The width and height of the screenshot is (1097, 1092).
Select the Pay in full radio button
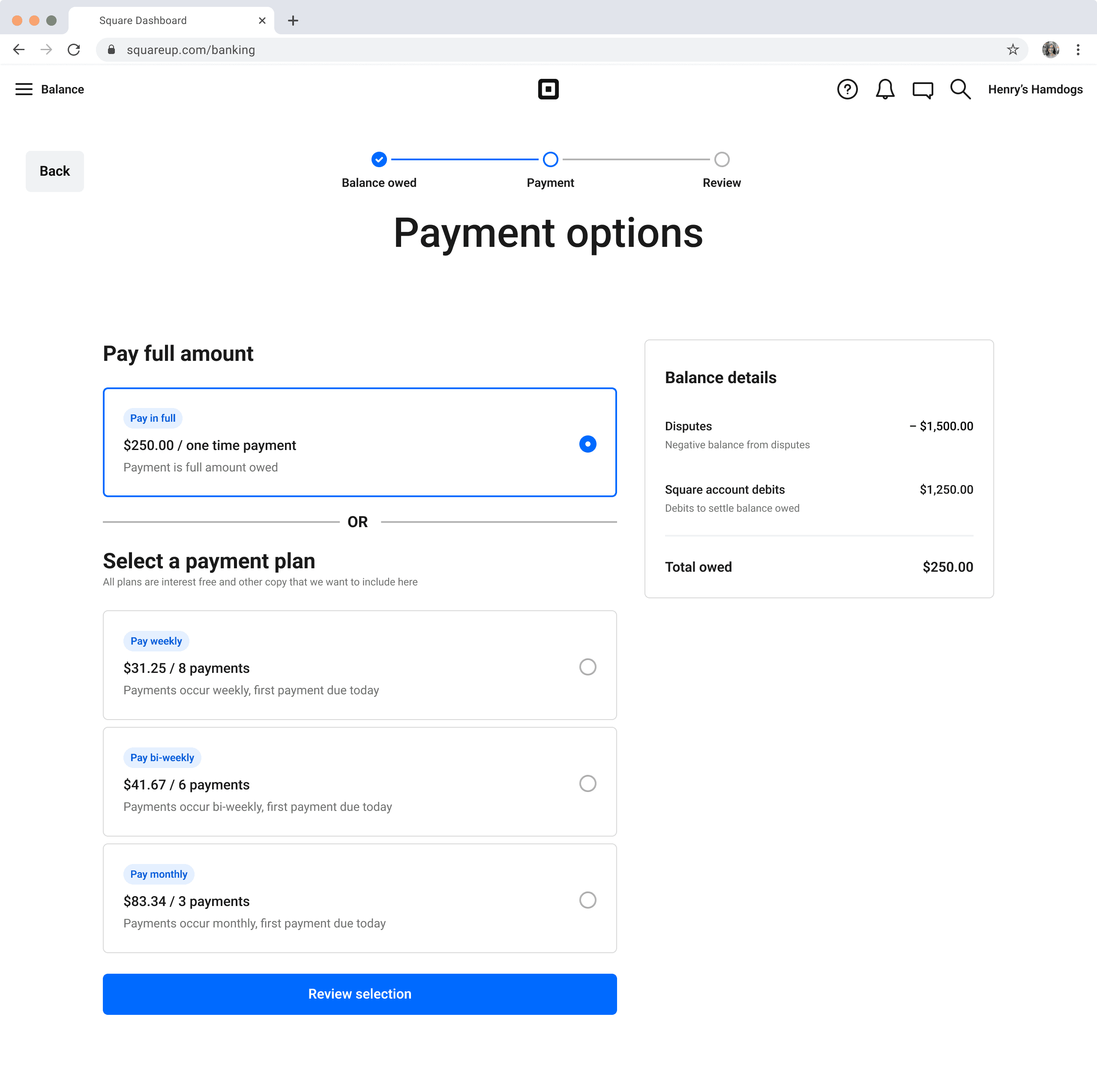click(587, 444)
